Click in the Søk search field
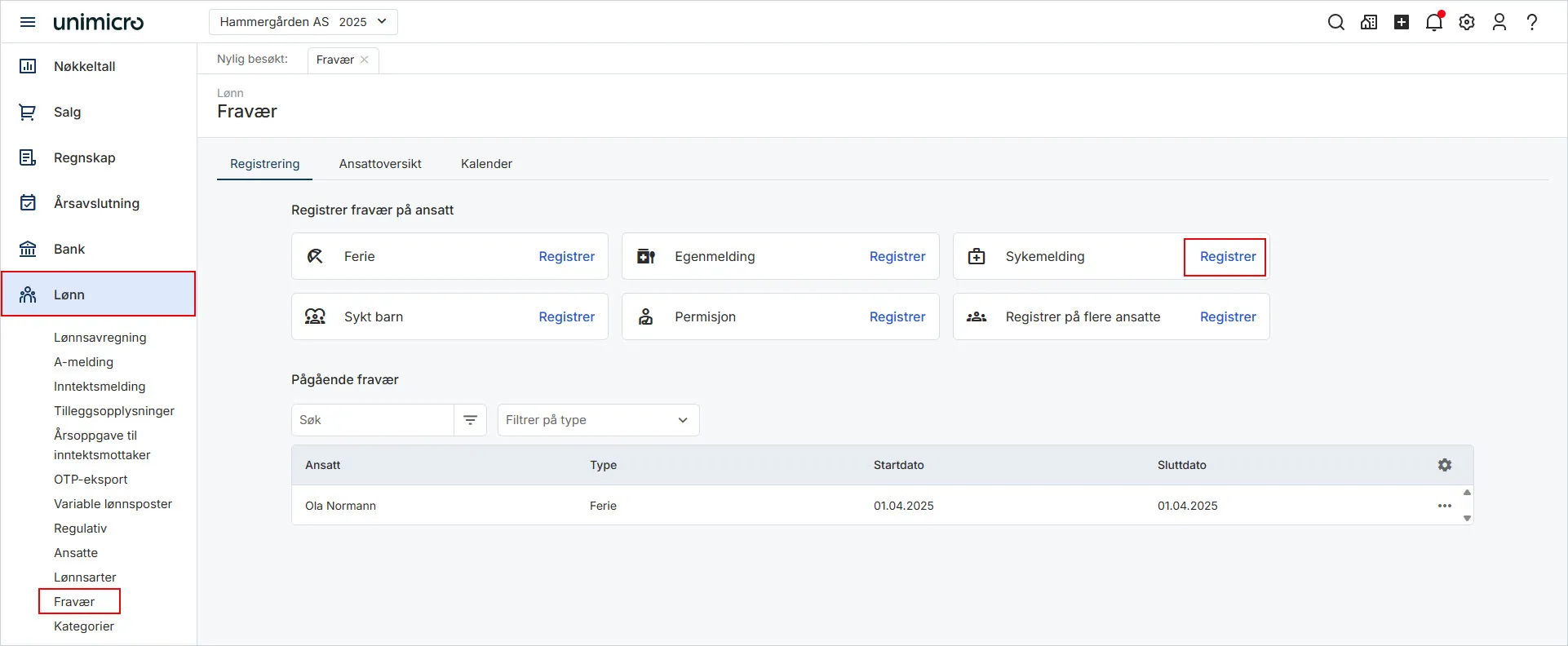Viewport: 1568px width, 646px height. (x=373, y=420)
